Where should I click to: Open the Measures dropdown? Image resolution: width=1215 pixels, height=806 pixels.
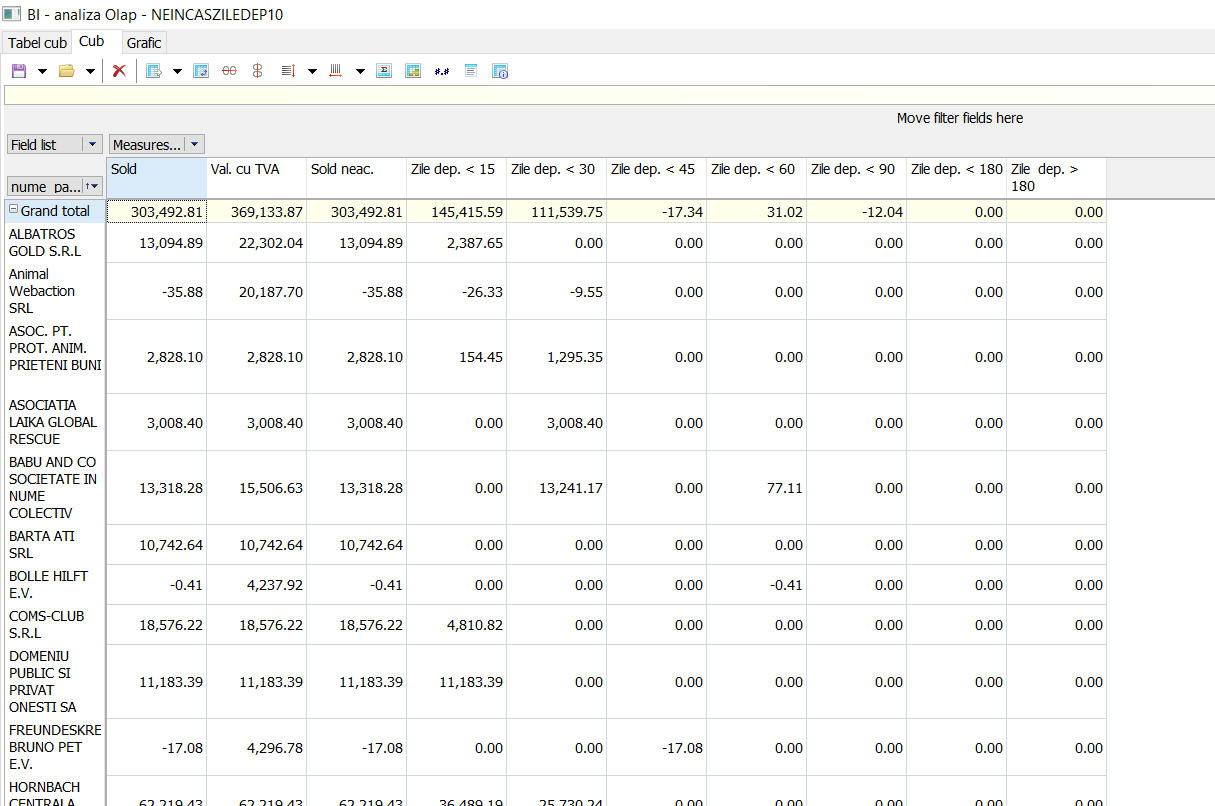[x=195, y=145]
